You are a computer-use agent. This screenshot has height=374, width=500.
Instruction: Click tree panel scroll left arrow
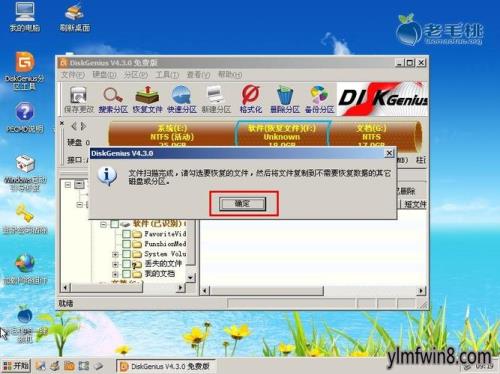point(66,287)
